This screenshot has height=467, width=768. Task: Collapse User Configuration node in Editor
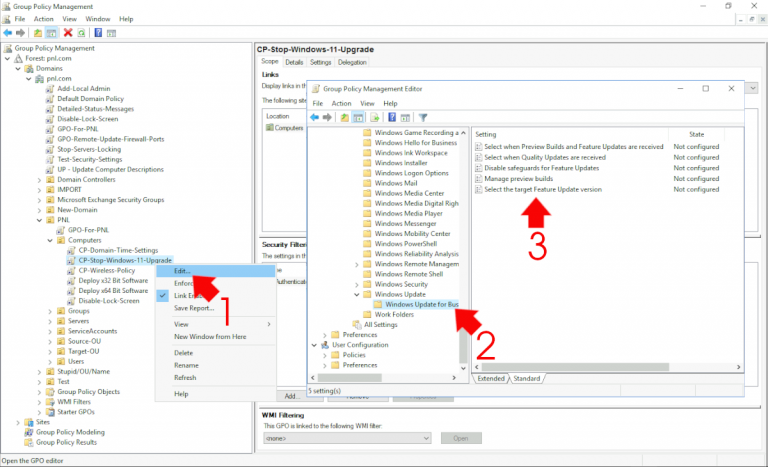[314, 345]
